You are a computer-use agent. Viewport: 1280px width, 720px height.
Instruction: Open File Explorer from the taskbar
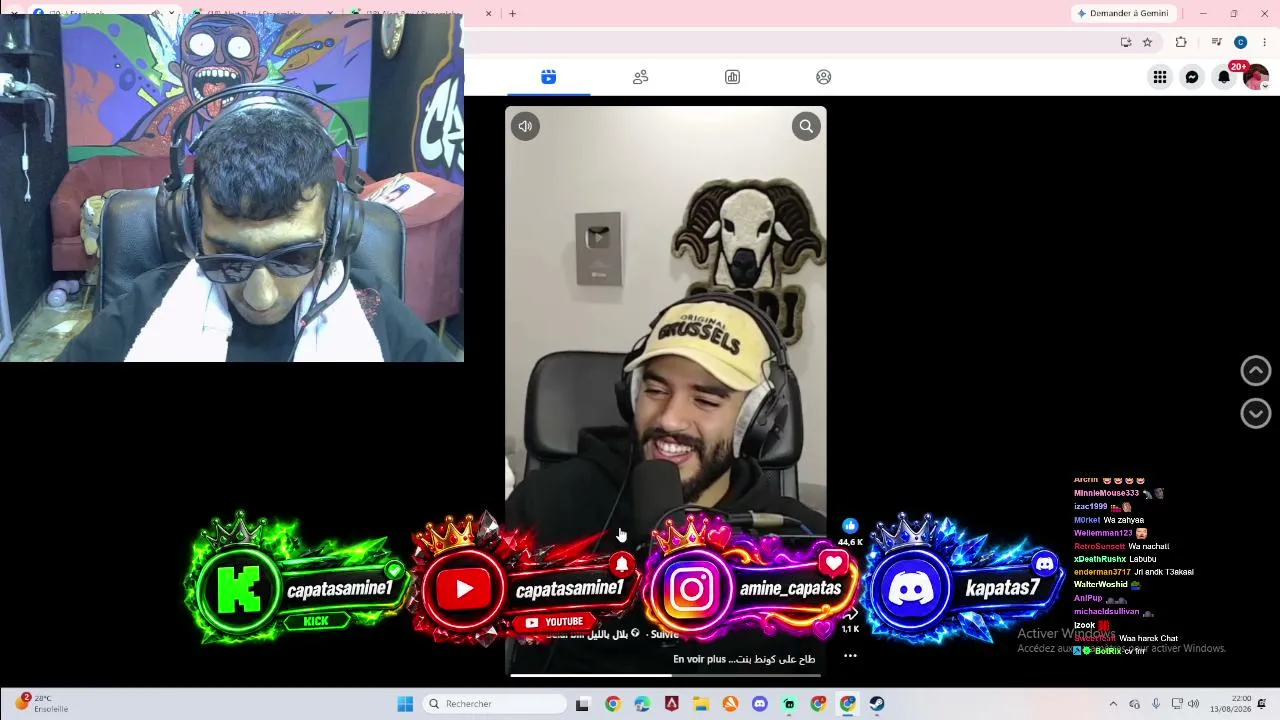[701, 704]
